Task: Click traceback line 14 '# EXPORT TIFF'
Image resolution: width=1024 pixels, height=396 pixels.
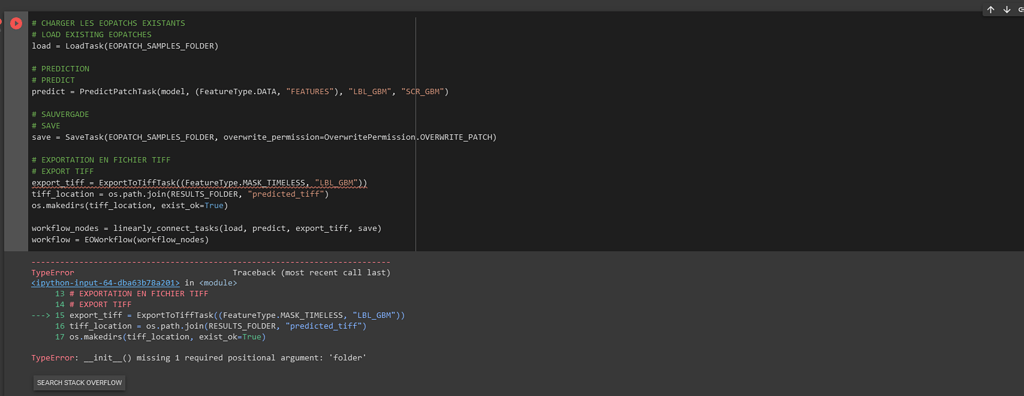Action: pyautogui.click(x=93, y=305)
